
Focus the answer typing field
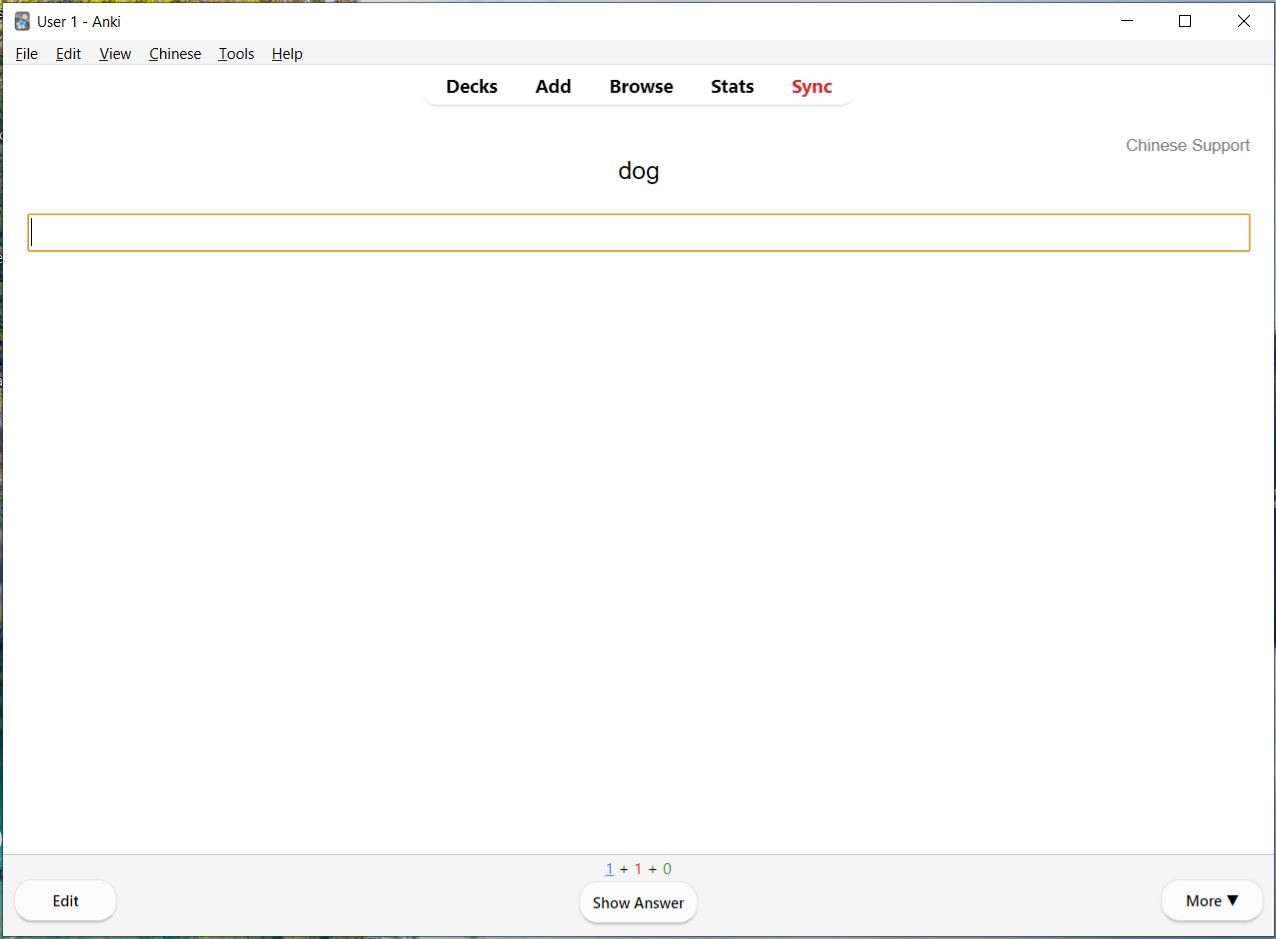pos(639,233)
